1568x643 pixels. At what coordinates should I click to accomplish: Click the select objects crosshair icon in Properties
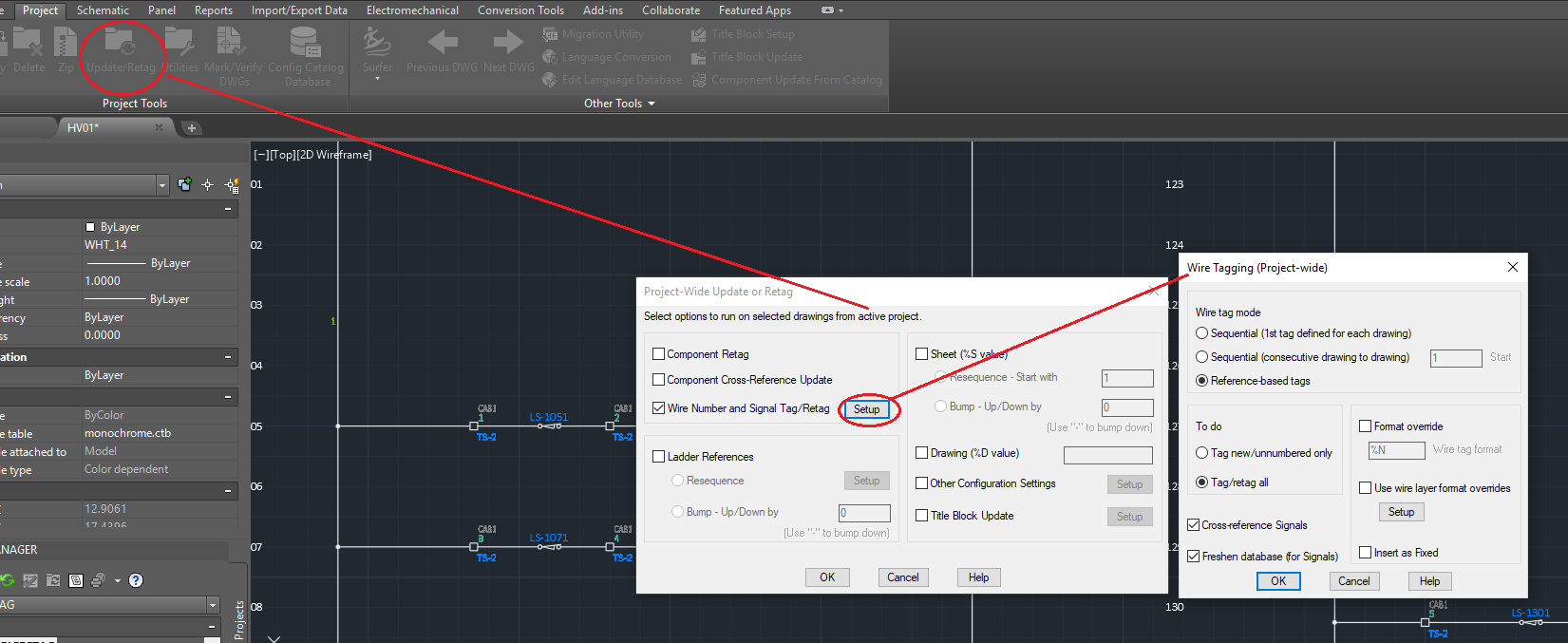point(207,184)
